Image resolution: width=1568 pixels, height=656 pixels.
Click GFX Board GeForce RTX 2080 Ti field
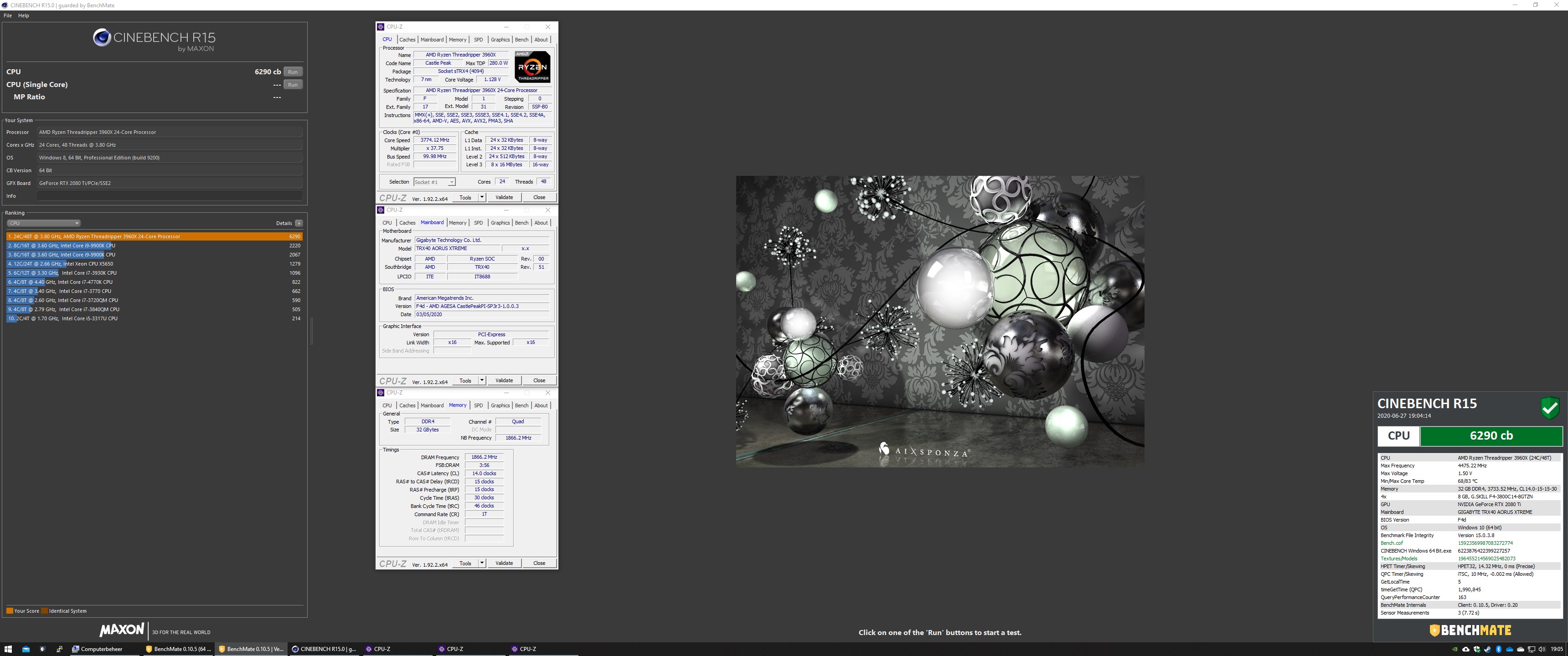point(170,183)
